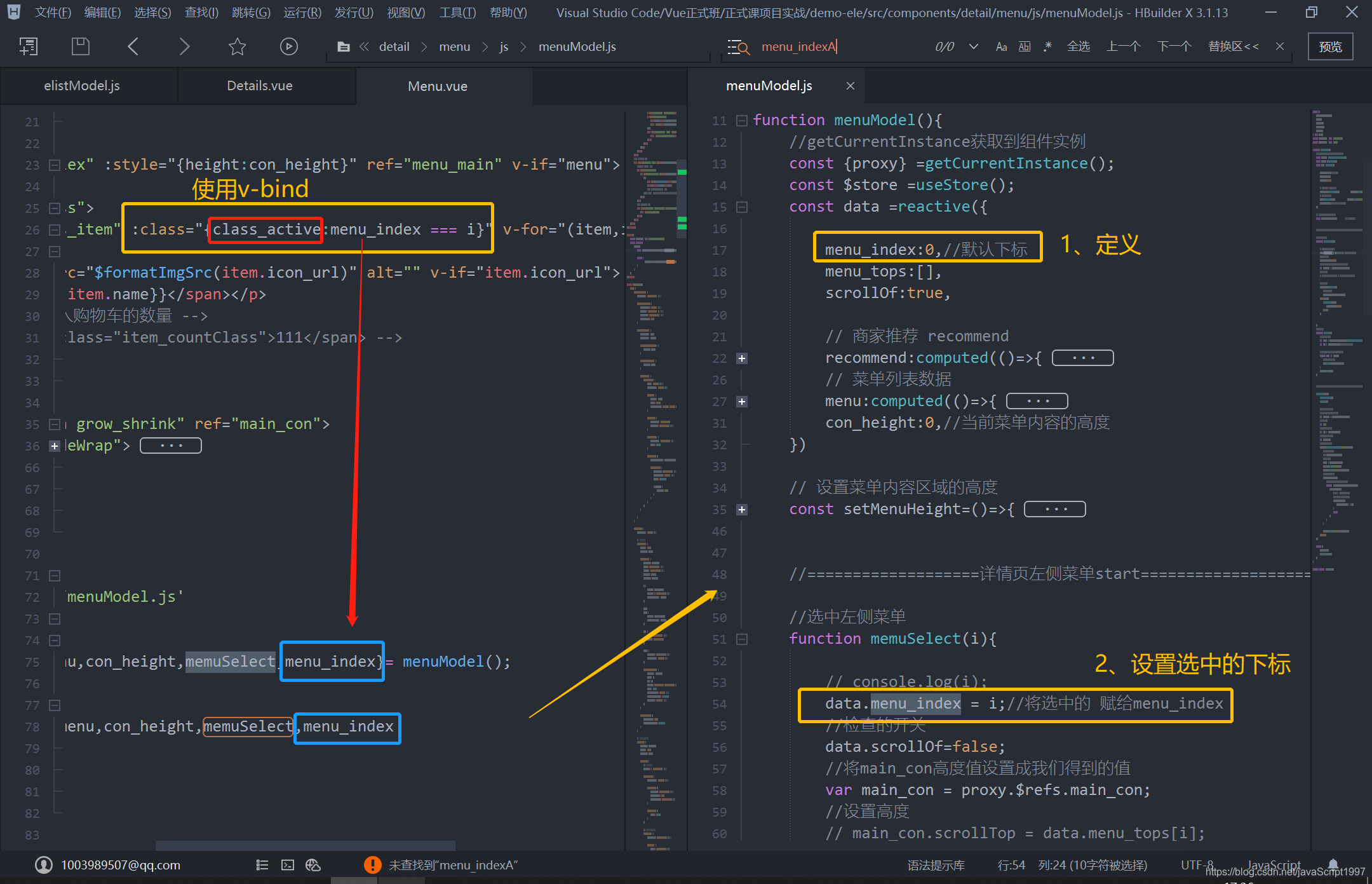Click the new file toolbar icon
Image resolution: width=1372 pixels, height=884 pixels.
pos(28,46)
